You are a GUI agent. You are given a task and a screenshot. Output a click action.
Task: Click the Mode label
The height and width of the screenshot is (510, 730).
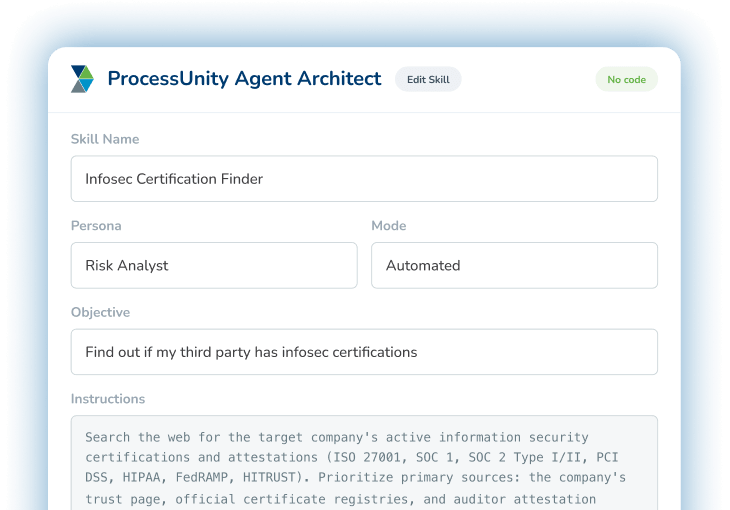pyautogui.click(x=389, y=226)
